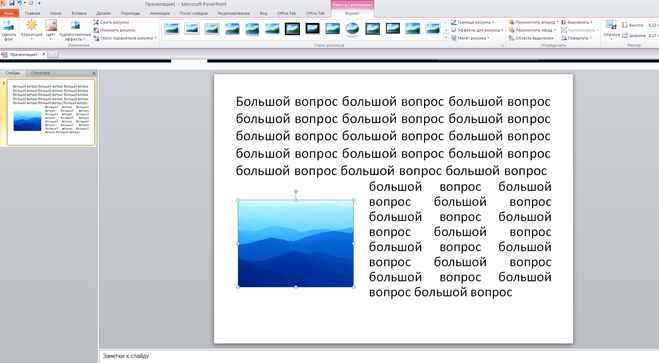The width and height of the screenshot is (659, 363).
Task: Click new document tab button
Action: point(53,55)
